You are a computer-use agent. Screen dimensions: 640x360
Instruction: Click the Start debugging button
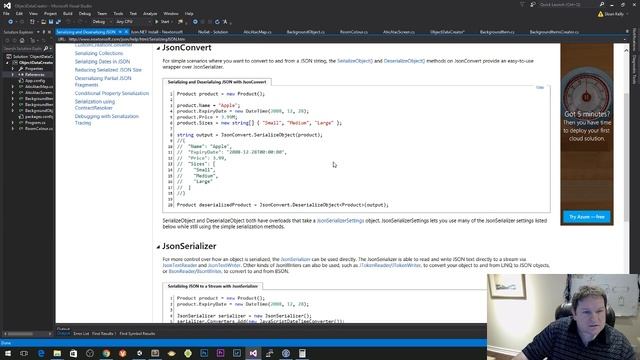[162, 22]
